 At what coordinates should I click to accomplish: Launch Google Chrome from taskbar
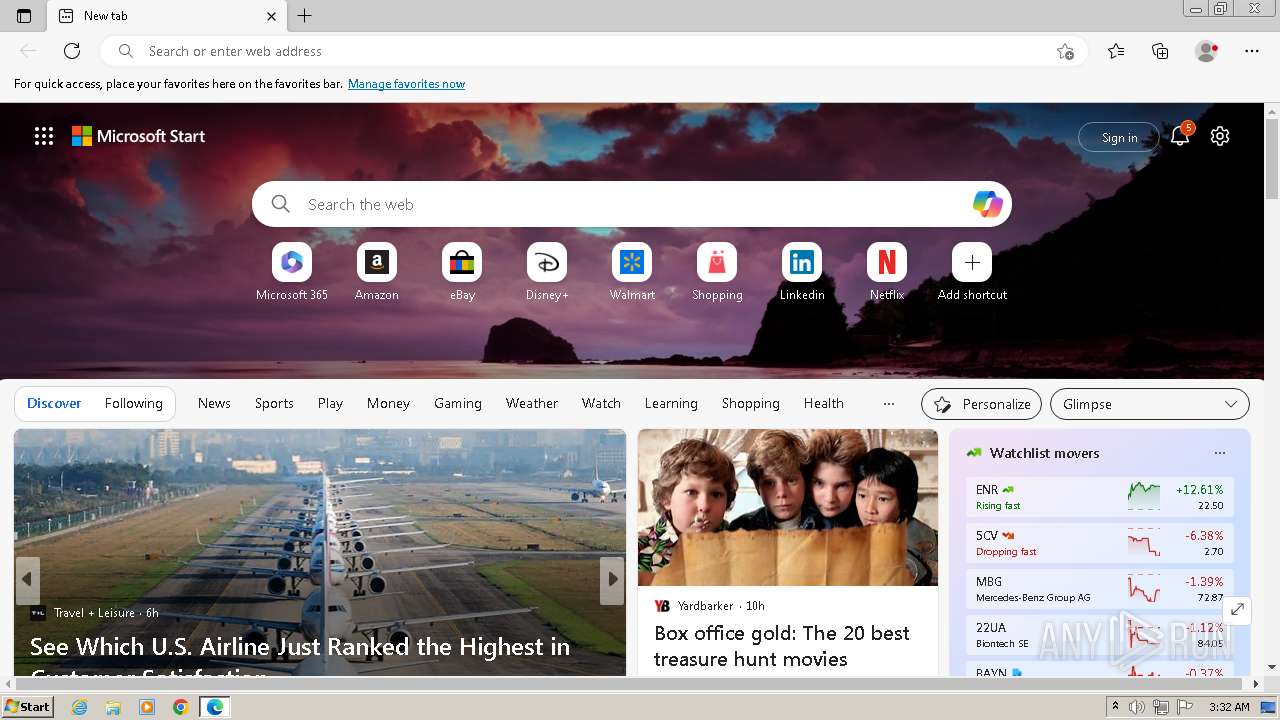tap(180, 707)
